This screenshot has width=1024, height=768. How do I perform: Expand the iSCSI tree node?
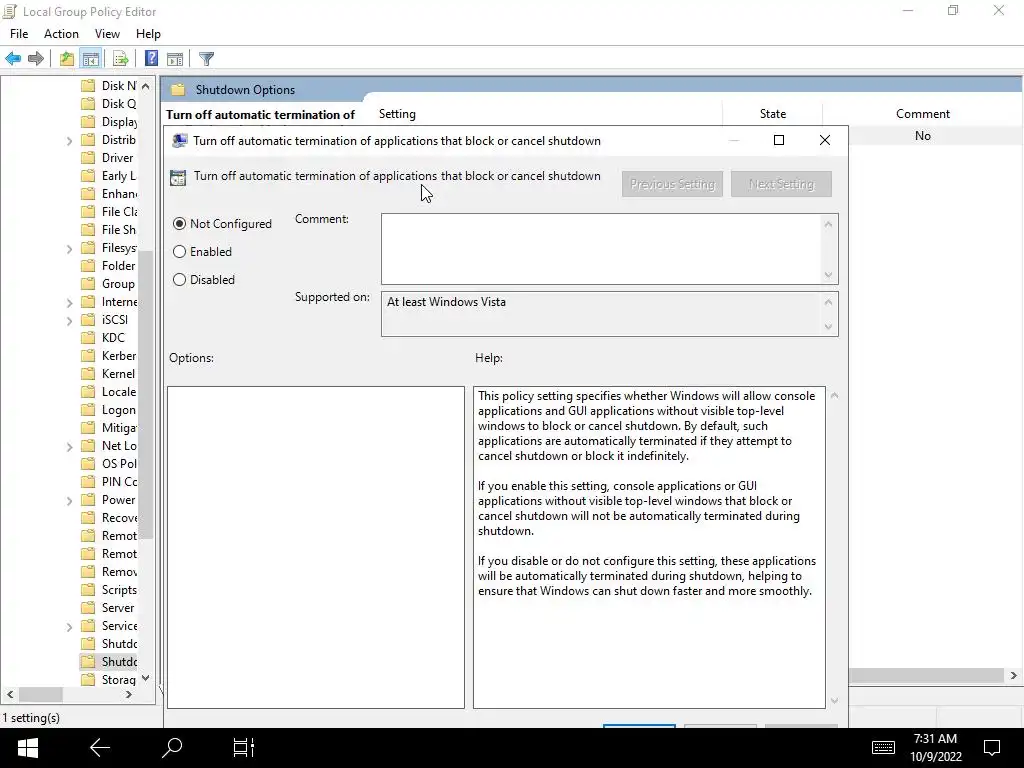pyautogui.click(x=69, y=320)
